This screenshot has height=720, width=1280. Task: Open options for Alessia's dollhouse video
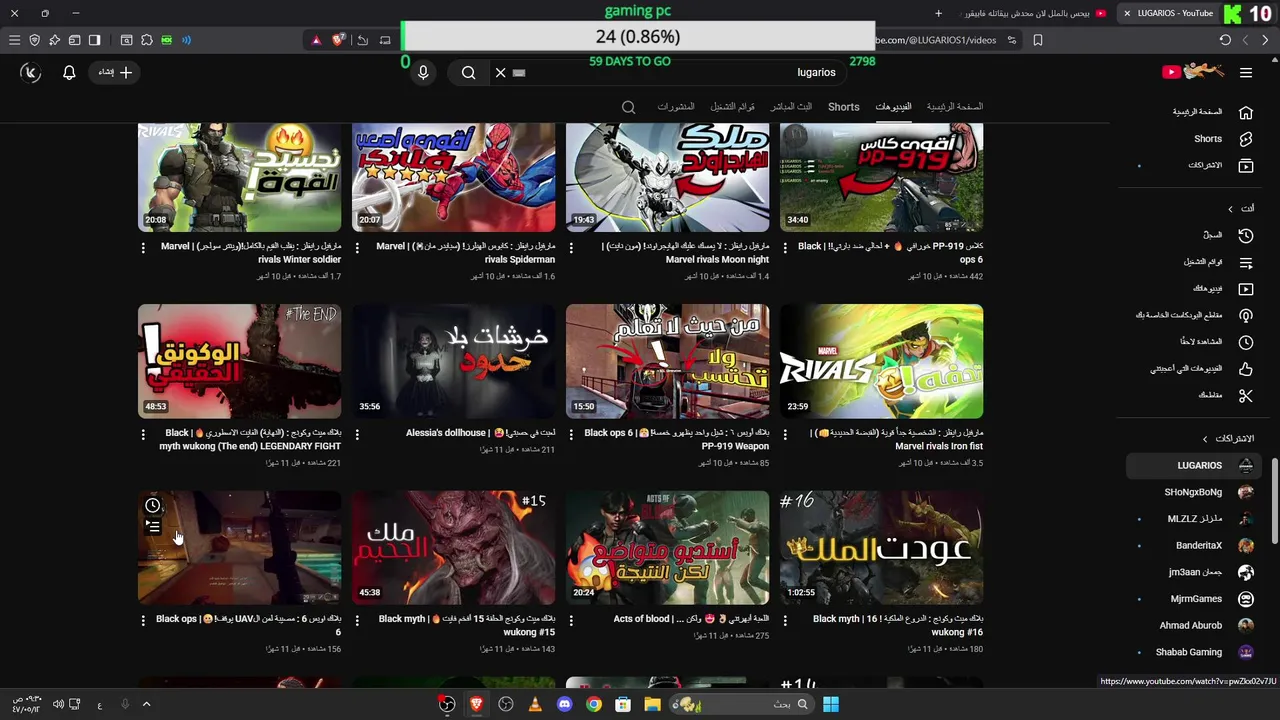pyautogui.click(x=357, y=434)
